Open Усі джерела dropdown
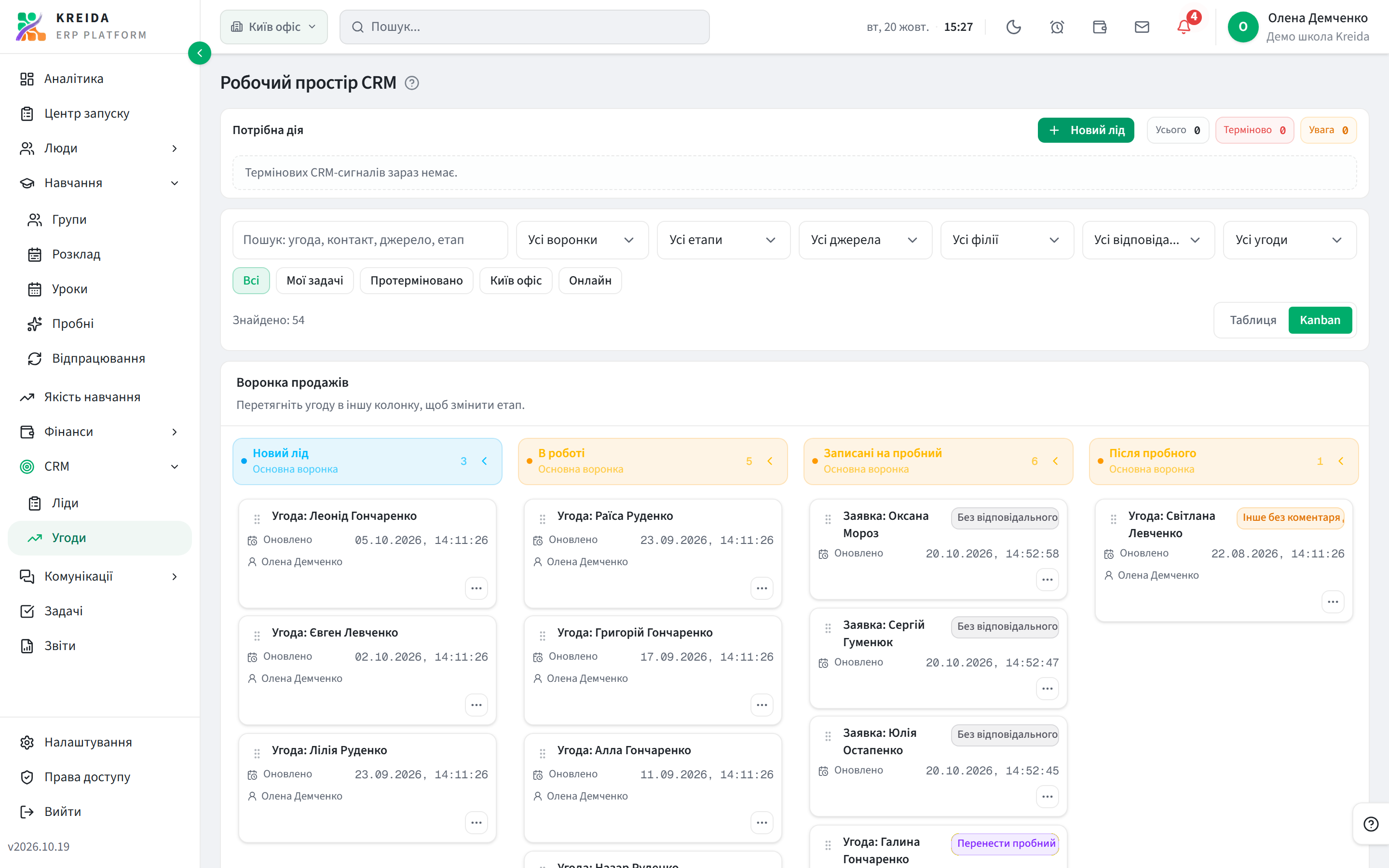This screenshot has width=1389, height=868. (865, 240)
